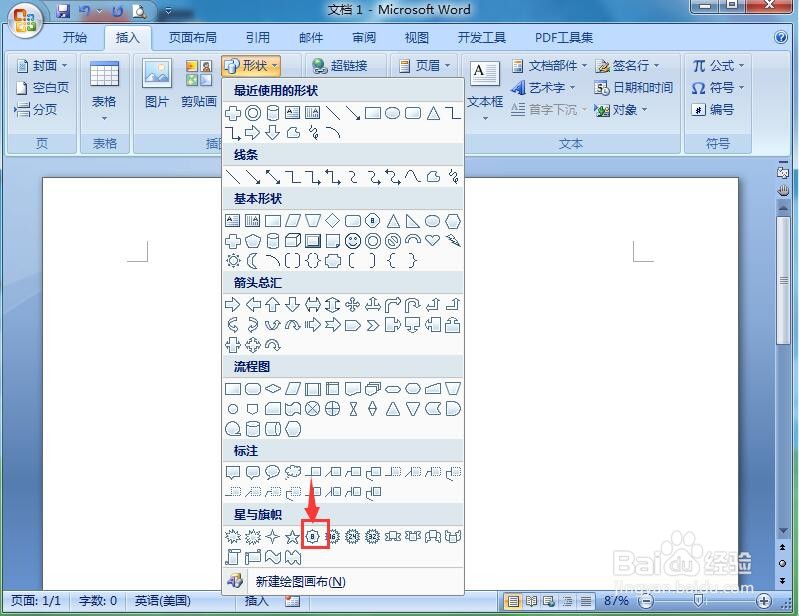Insert a page break (分页)

coord(36,110)
